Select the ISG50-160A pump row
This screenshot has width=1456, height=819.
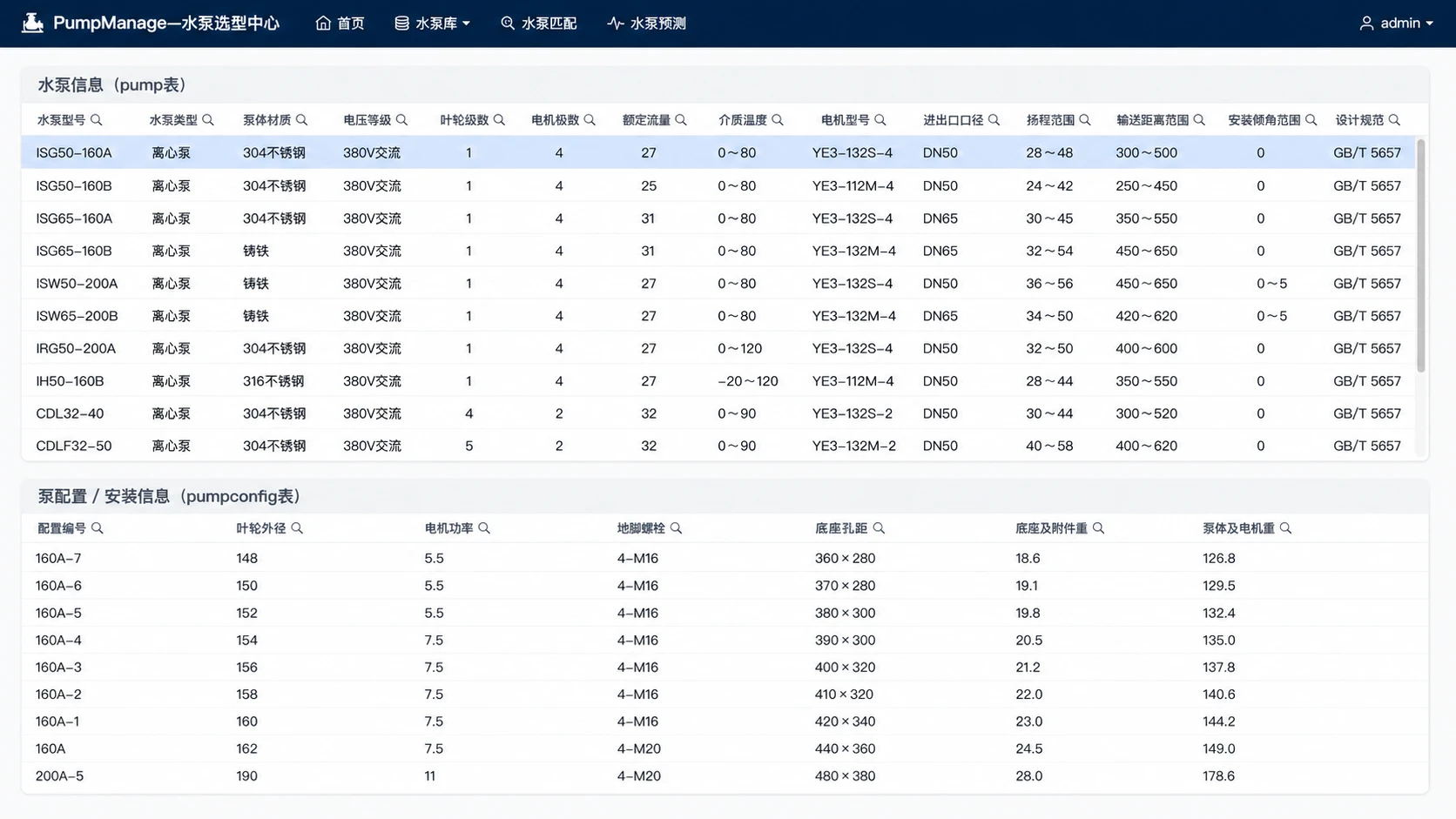coord(718,152)
